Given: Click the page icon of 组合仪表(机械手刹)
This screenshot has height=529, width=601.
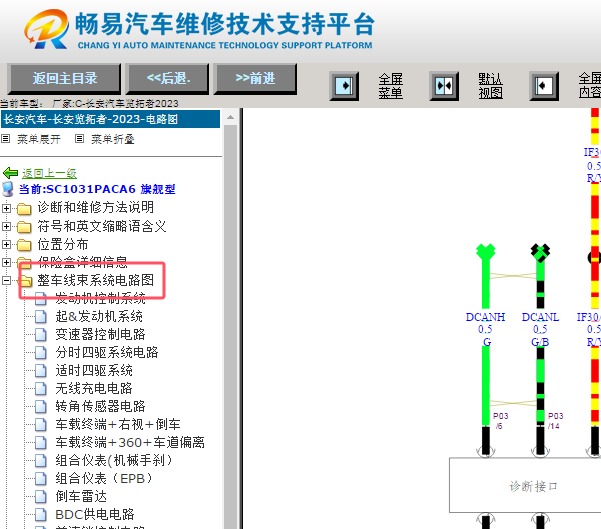Looking at the screenshot, I should (41, 461).
